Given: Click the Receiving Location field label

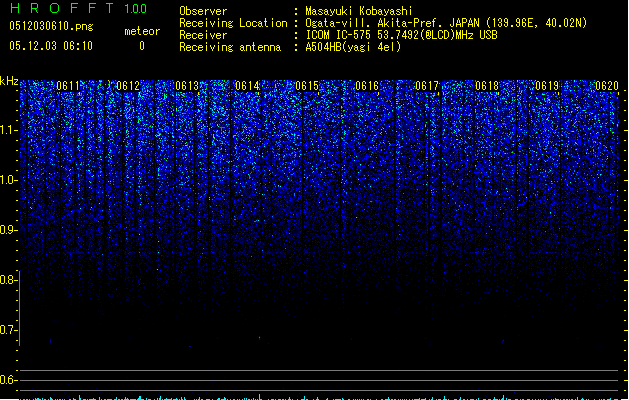Looking at the screenshot, I should [233, 23].
